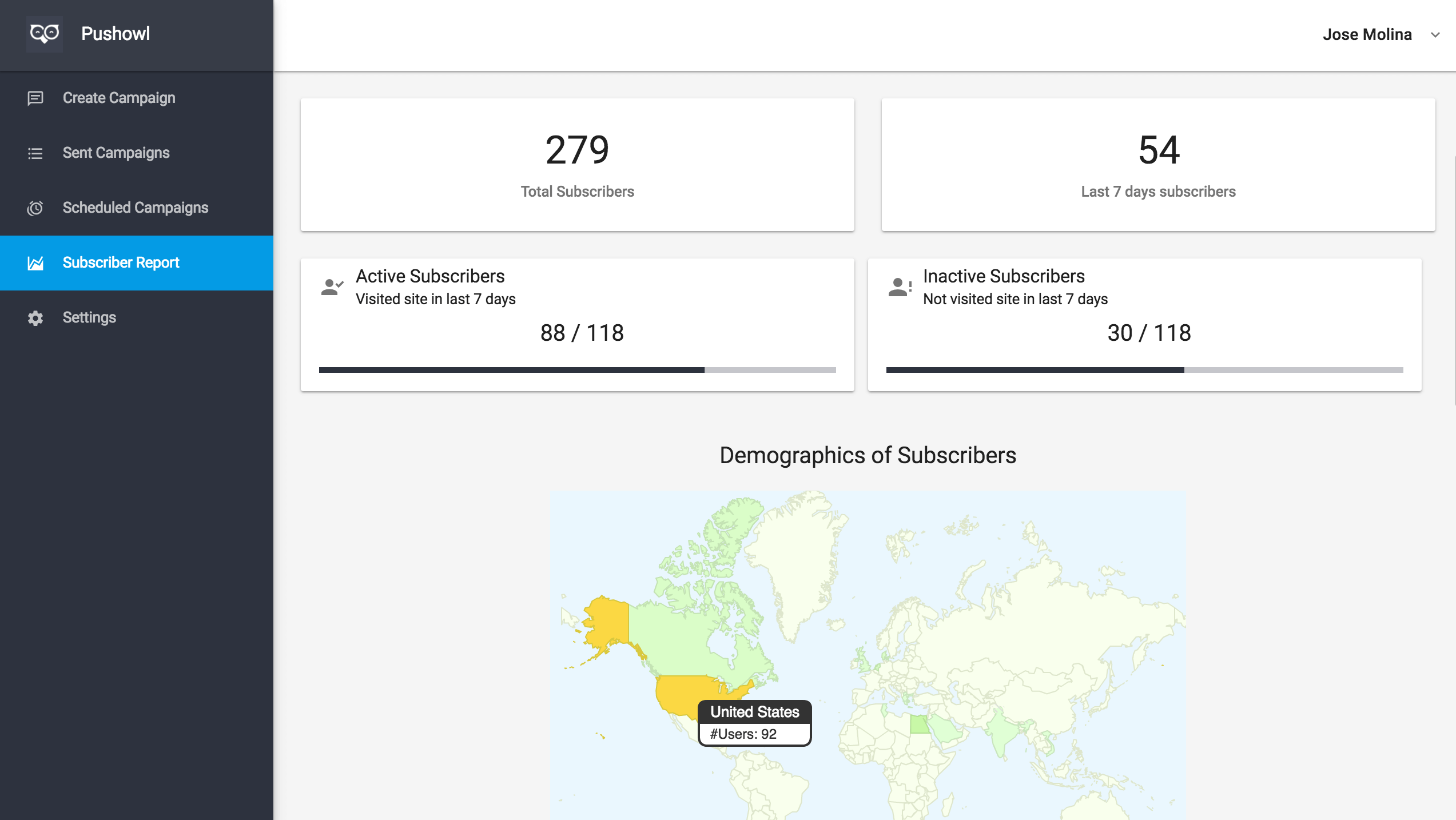Click the Subscriber Report chart icon

tap(35, 263)
